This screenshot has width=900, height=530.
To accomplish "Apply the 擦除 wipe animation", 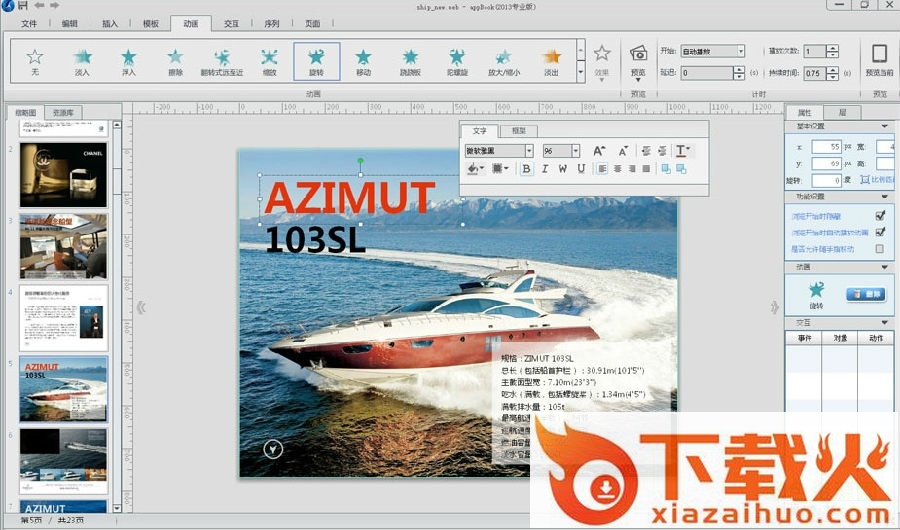I will tap(175, 61).
